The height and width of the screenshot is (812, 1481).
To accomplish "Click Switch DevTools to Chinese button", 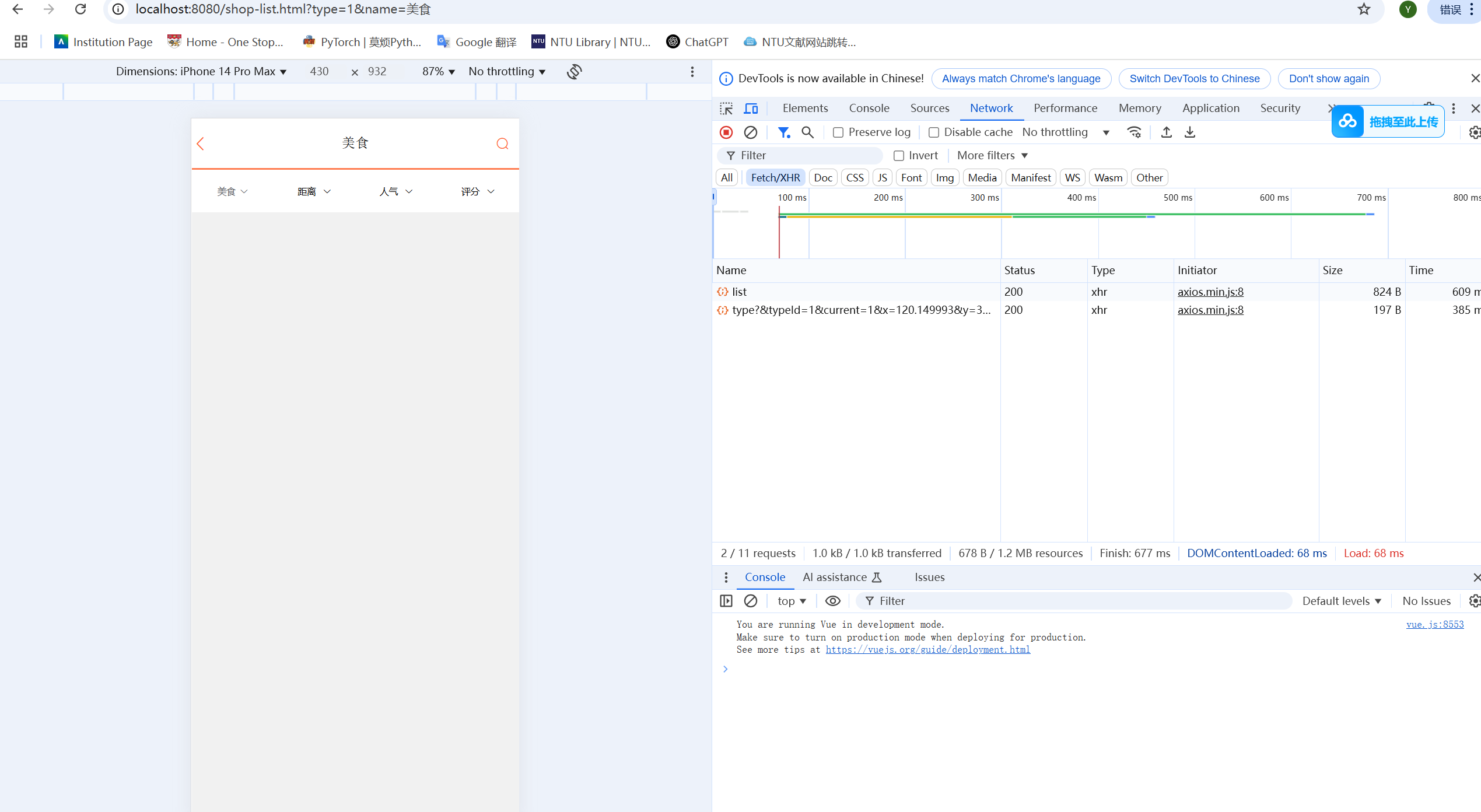I will point(1194,79).
